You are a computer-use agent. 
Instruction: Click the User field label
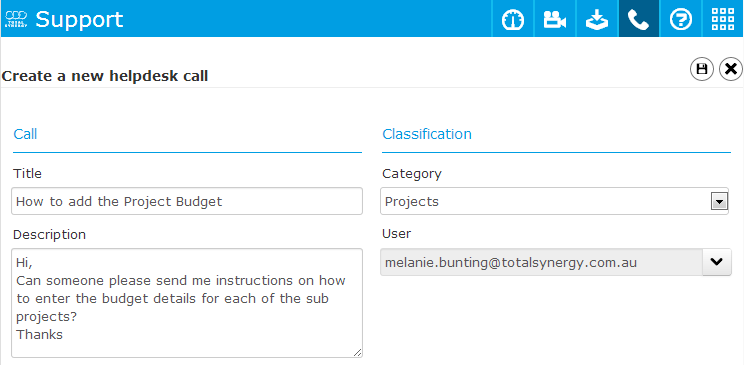397,234
